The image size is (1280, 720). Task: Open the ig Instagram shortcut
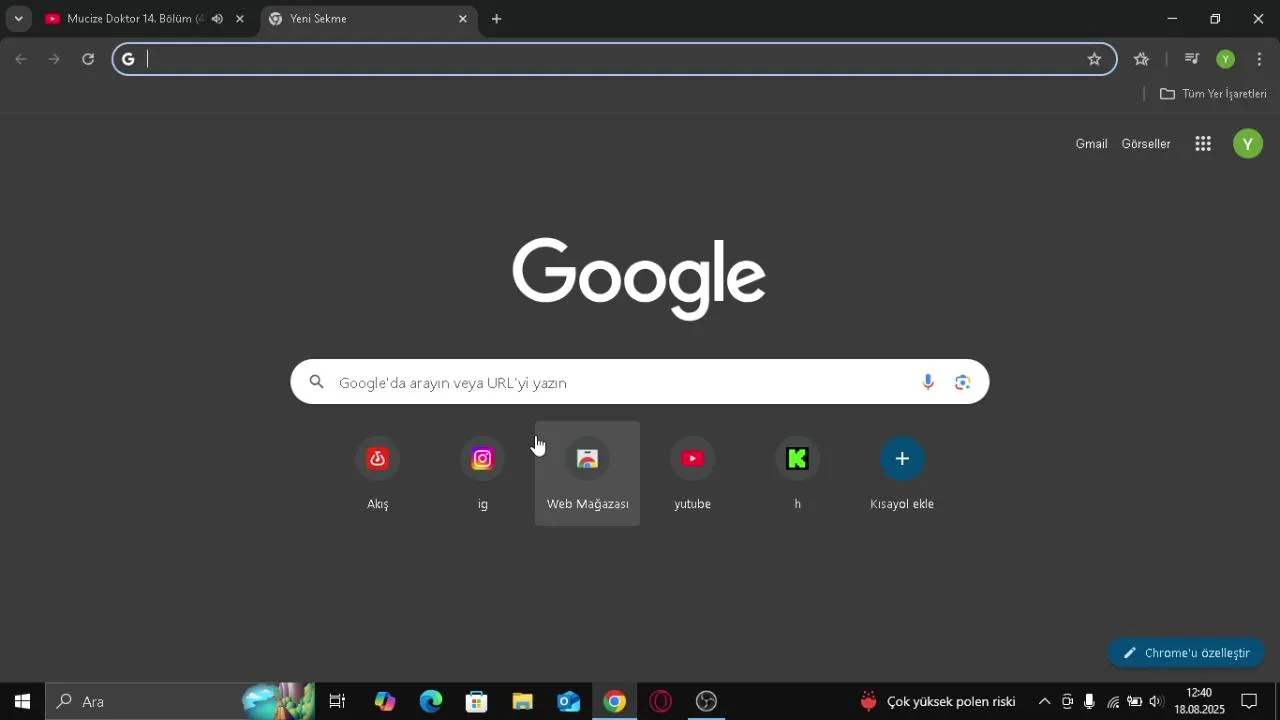483,474
